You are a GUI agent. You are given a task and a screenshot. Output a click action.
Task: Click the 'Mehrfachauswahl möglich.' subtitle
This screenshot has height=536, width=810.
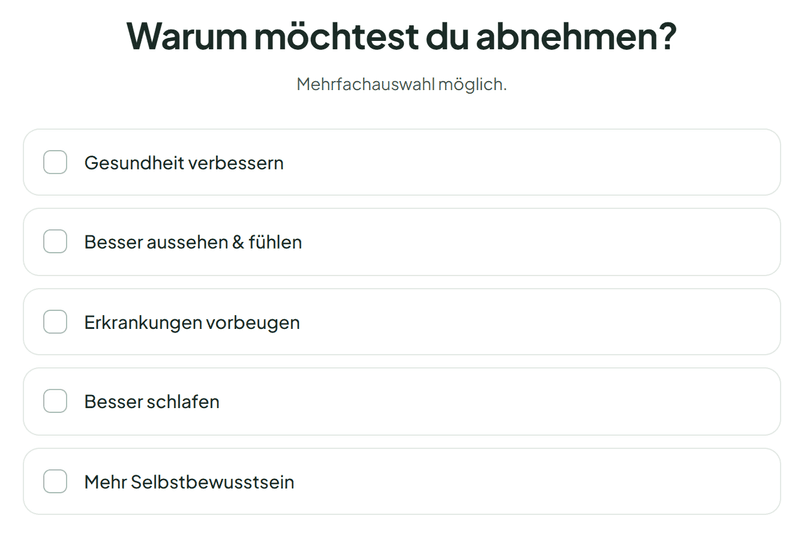401,84
